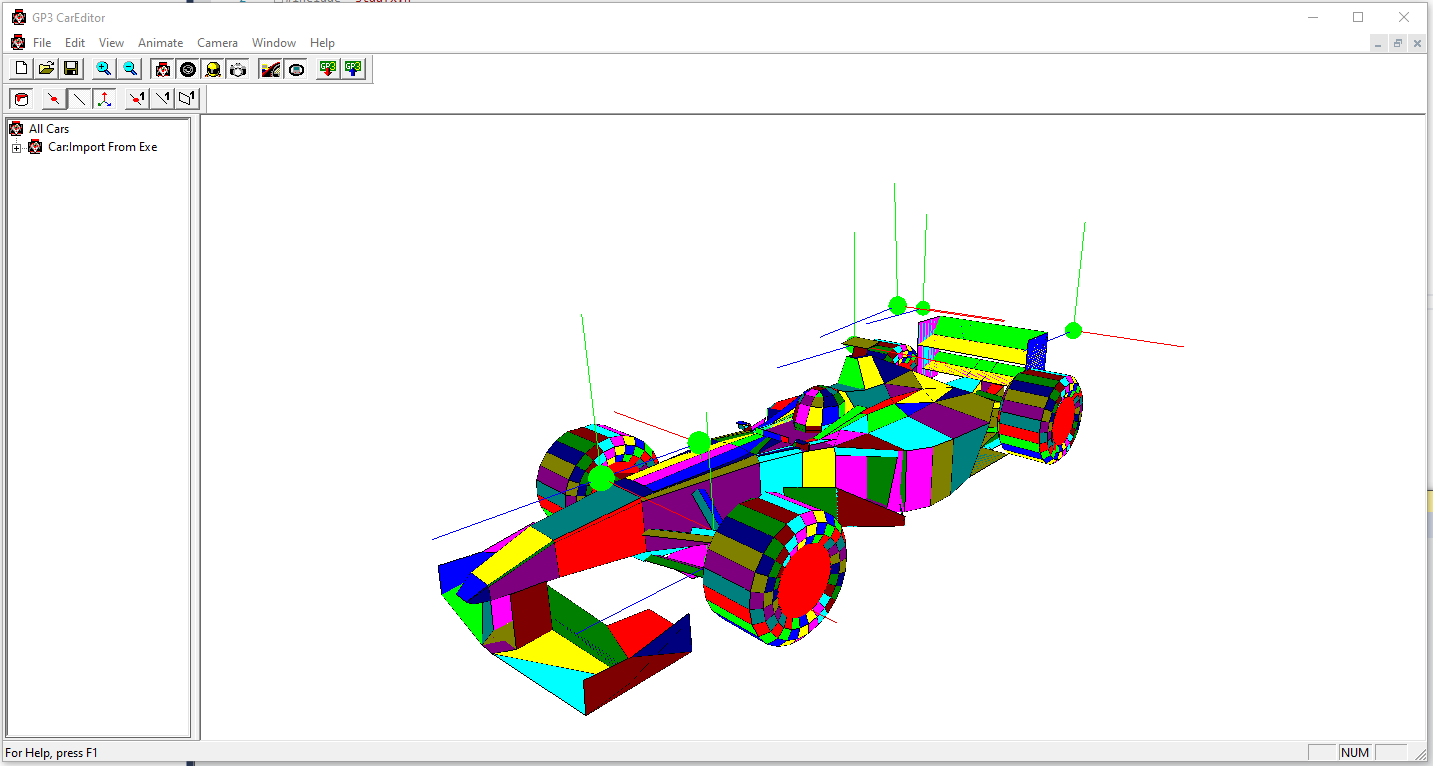
Task: Open the Window menu
Action: point(274,43)
